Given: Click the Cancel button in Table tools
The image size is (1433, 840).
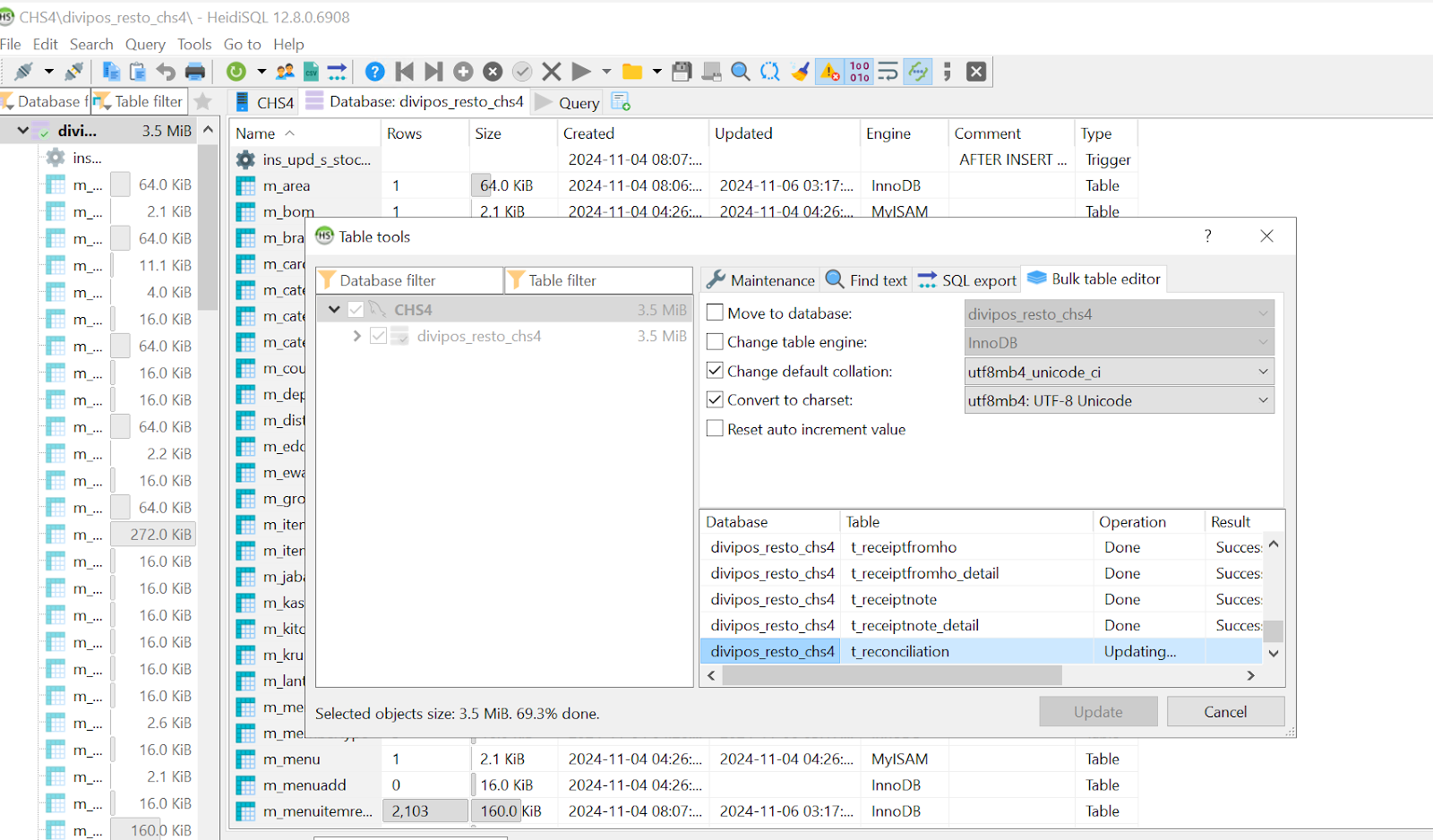Looking at the screenshot, I should [x=1225, y=712].
